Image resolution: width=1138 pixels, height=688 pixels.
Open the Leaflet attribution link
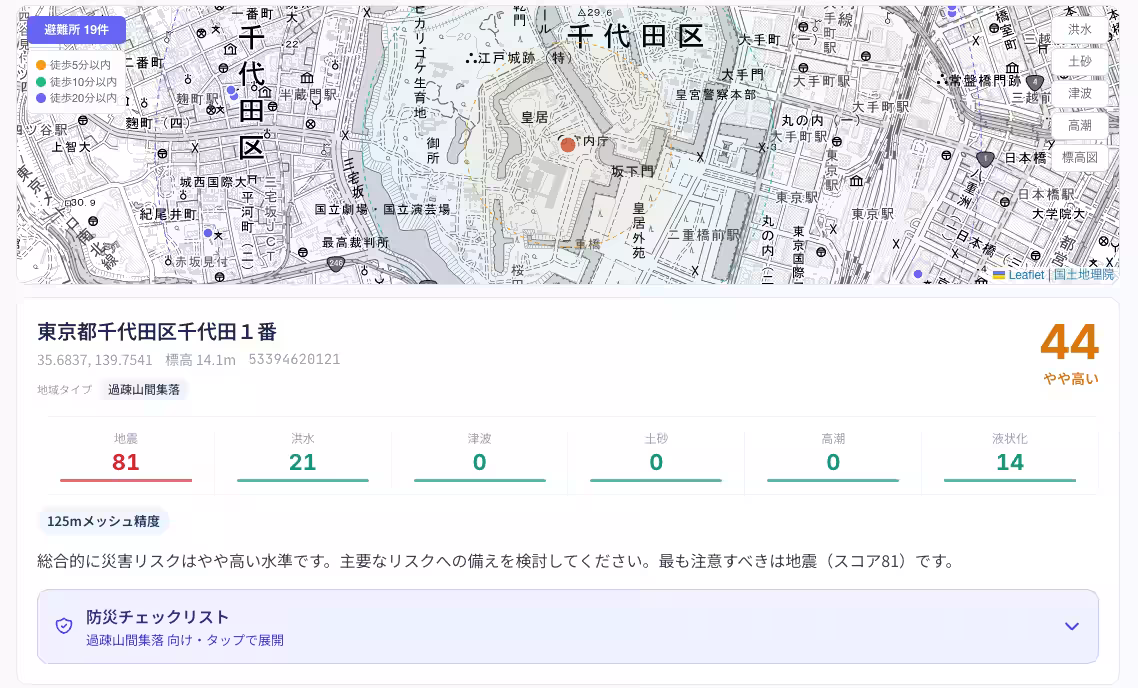coord(1018,275)
